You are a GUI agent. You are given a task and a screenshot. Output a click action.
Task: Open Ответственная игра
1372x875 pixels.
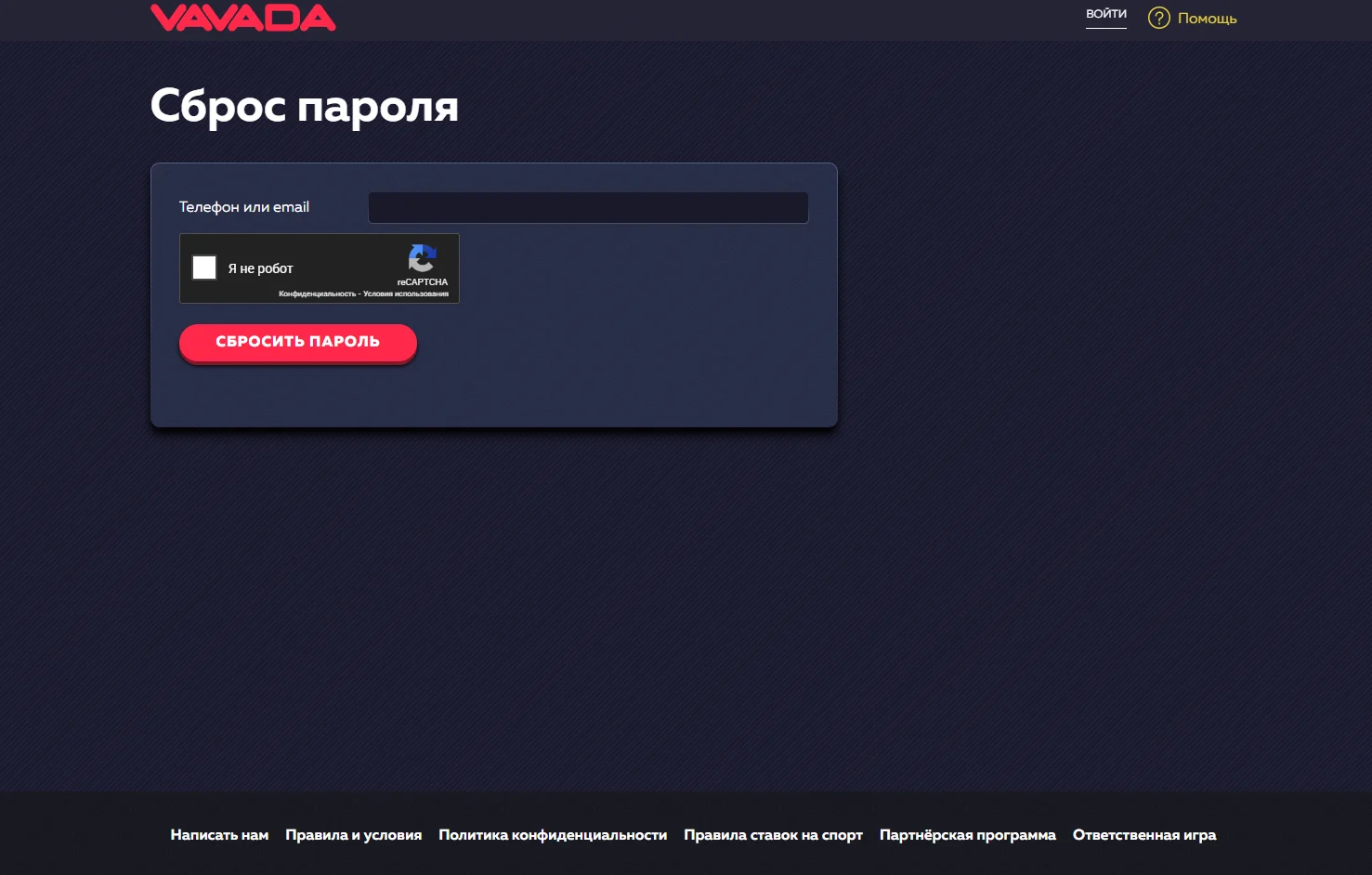(1144, 834)
